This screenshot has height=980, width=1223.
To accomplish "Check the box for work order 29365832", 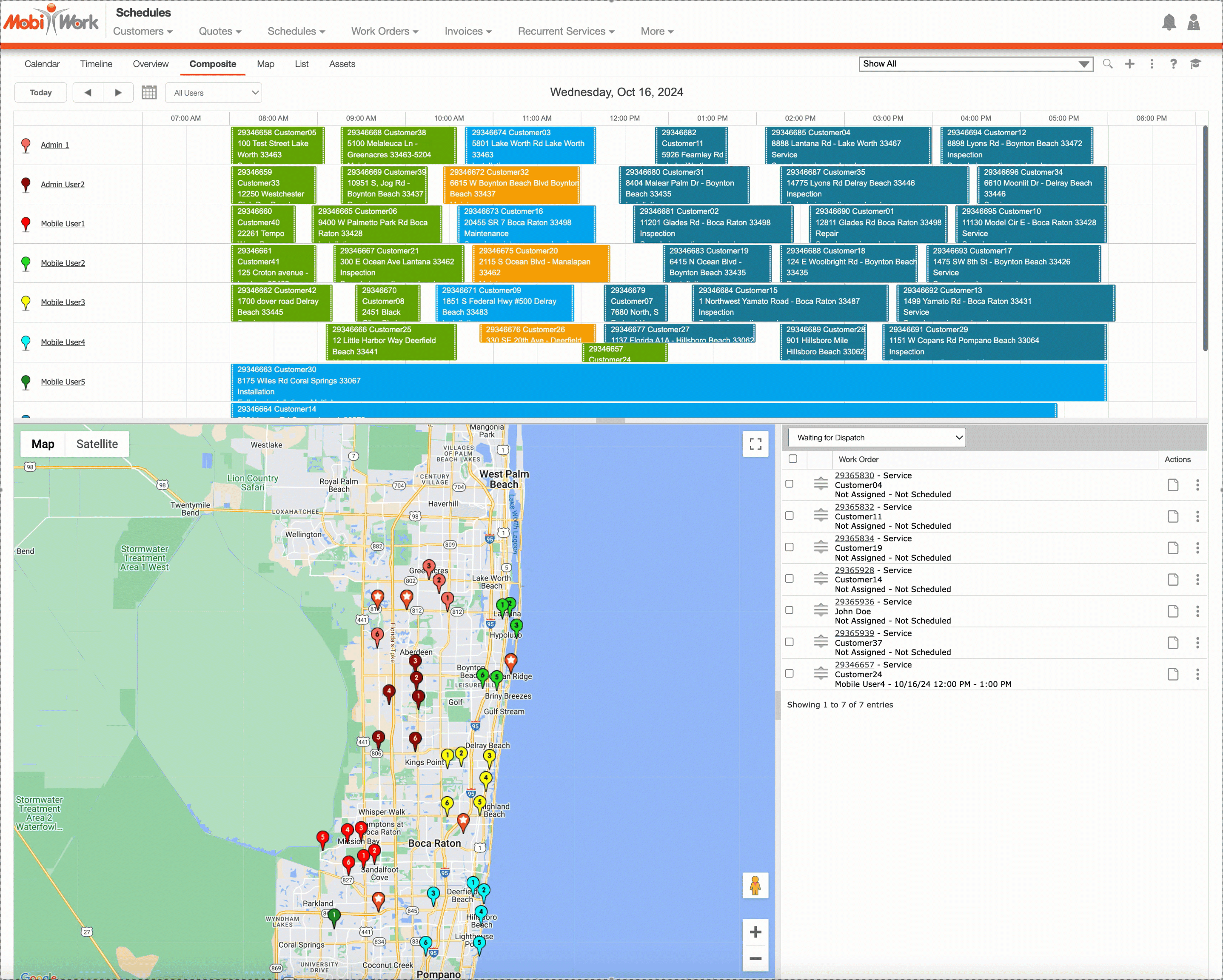I will (789, 516).
